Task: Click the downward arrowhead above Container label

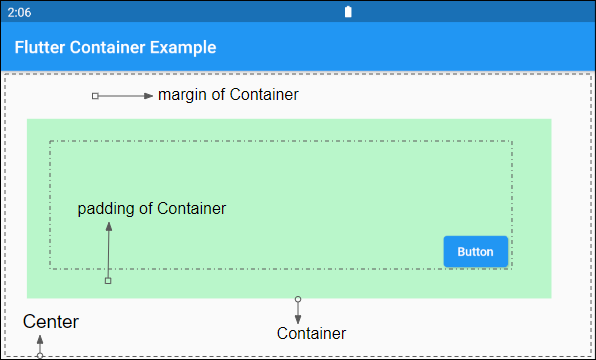Action: [298, 319]
